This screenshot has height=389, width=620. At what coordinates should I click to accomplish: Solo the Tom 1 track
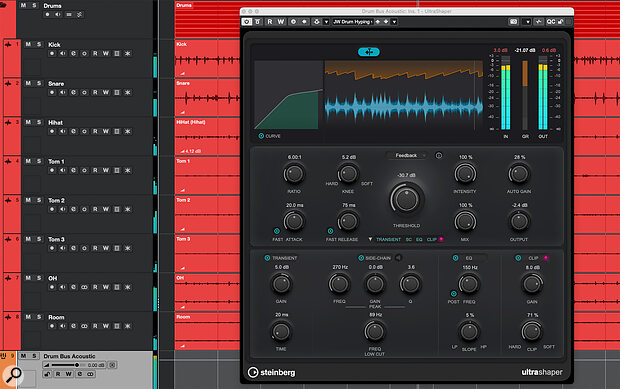[x=39, y=161]
